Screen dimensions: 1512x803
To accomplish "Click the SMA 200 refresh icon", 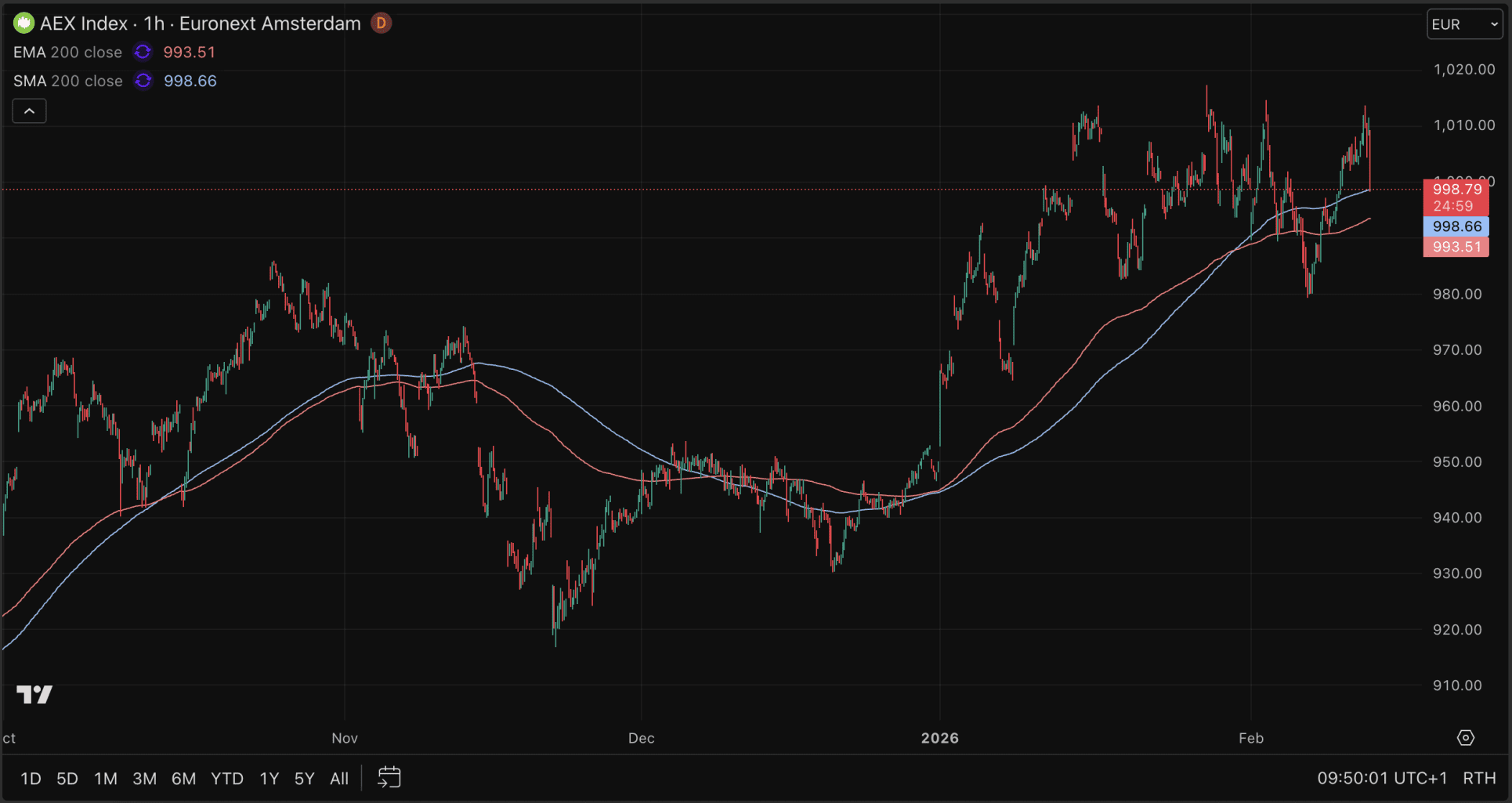I will coord(143,81).
